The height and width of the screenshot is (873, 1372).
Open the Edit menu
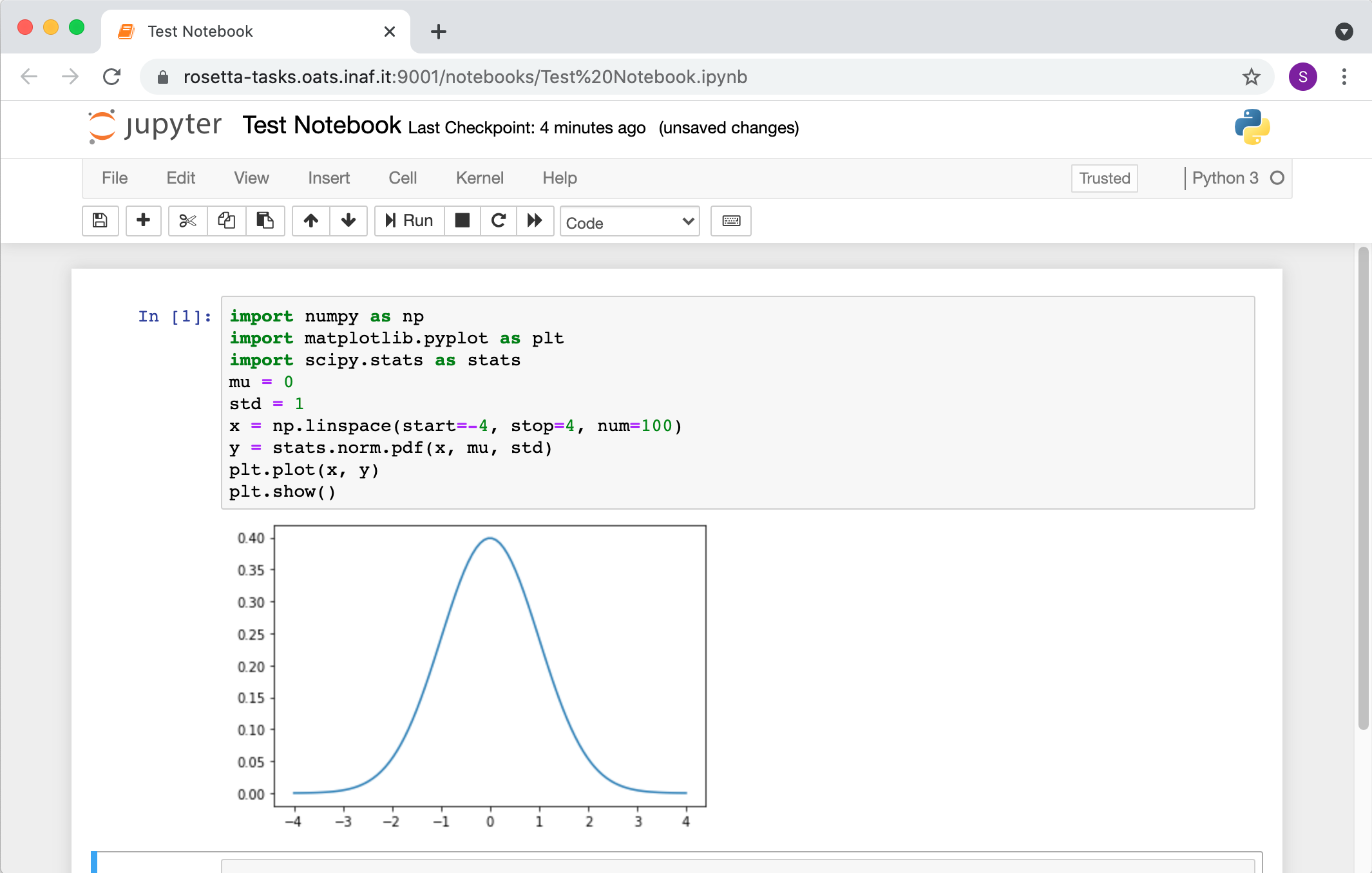pos(180,178)
